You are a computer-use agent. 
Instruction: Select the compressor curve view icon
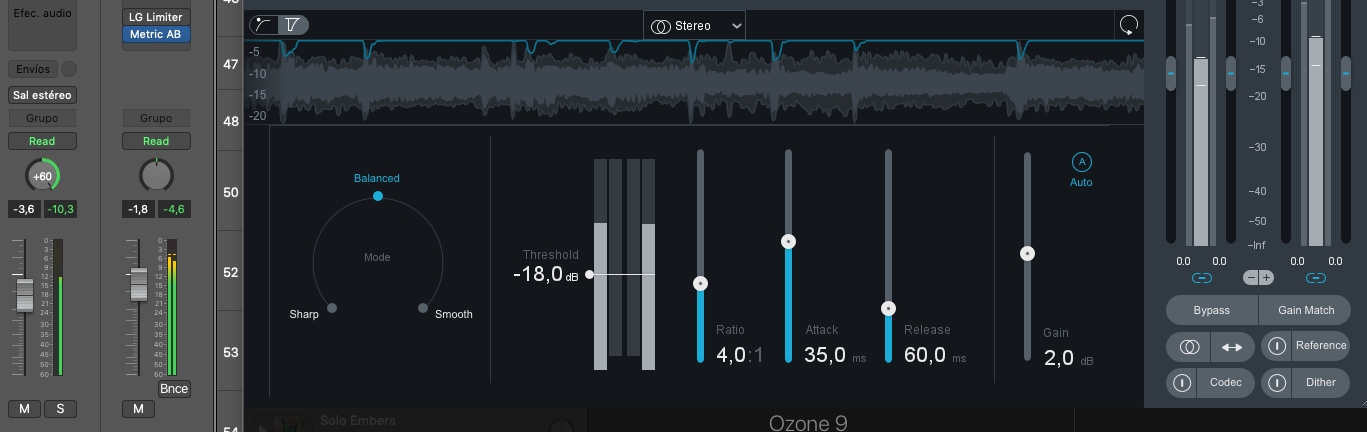(x=264, y=25)
